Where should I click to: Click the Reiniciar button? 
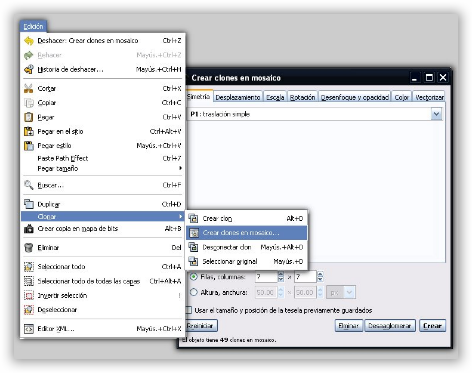coord(200,326)
